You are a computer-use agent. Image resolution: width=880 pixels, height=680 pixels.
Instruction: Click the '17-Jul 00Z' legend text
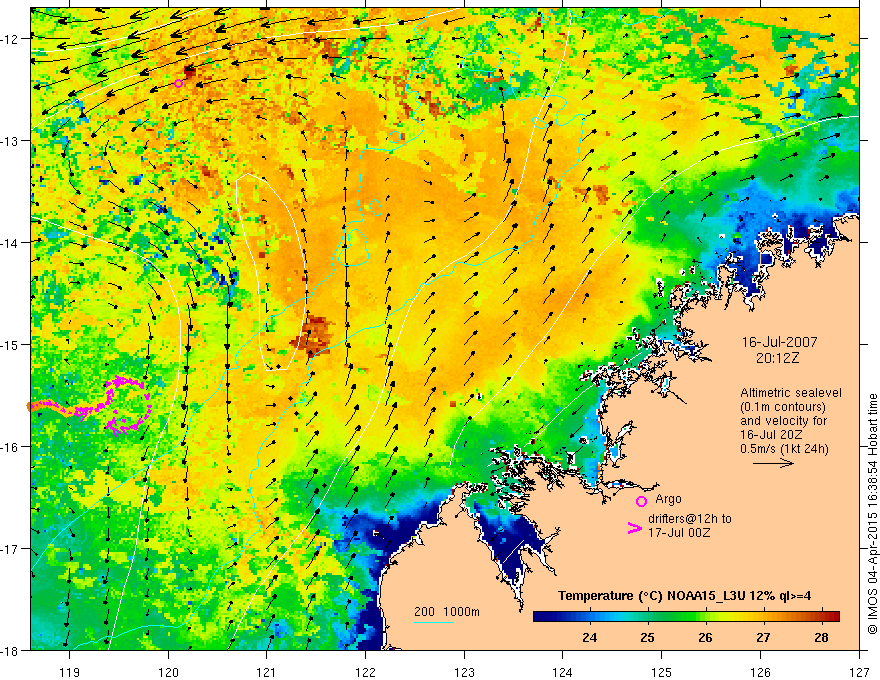[x=679, y=532]
